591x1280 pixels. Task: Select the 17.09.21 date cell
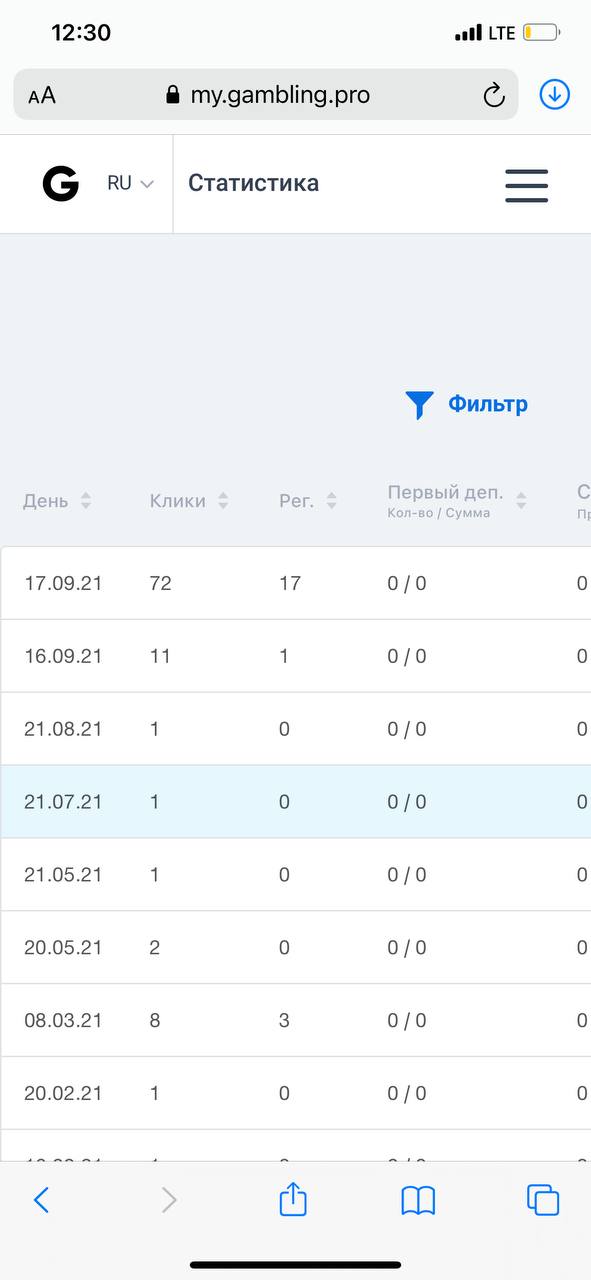point(63,583)
